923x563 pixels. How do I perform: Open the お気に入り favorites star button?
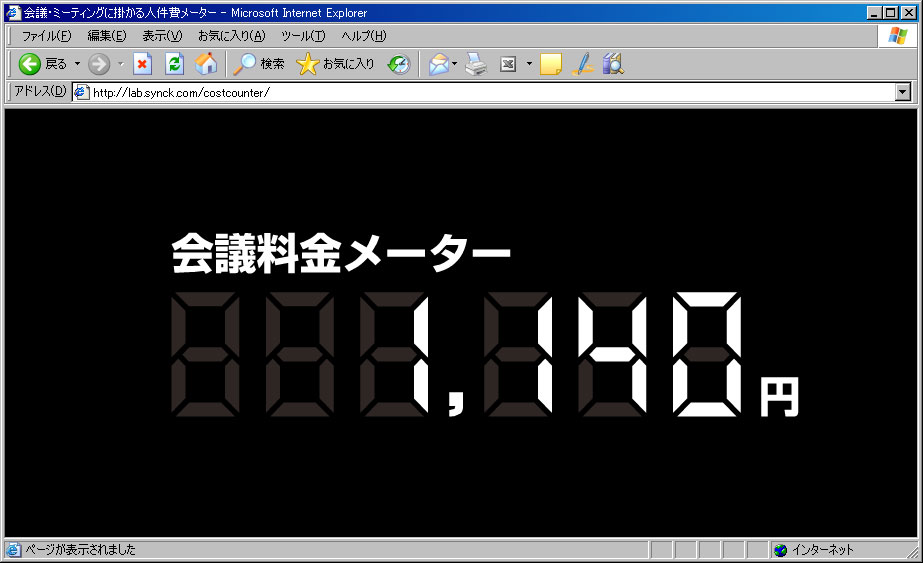tap(335, 64)
